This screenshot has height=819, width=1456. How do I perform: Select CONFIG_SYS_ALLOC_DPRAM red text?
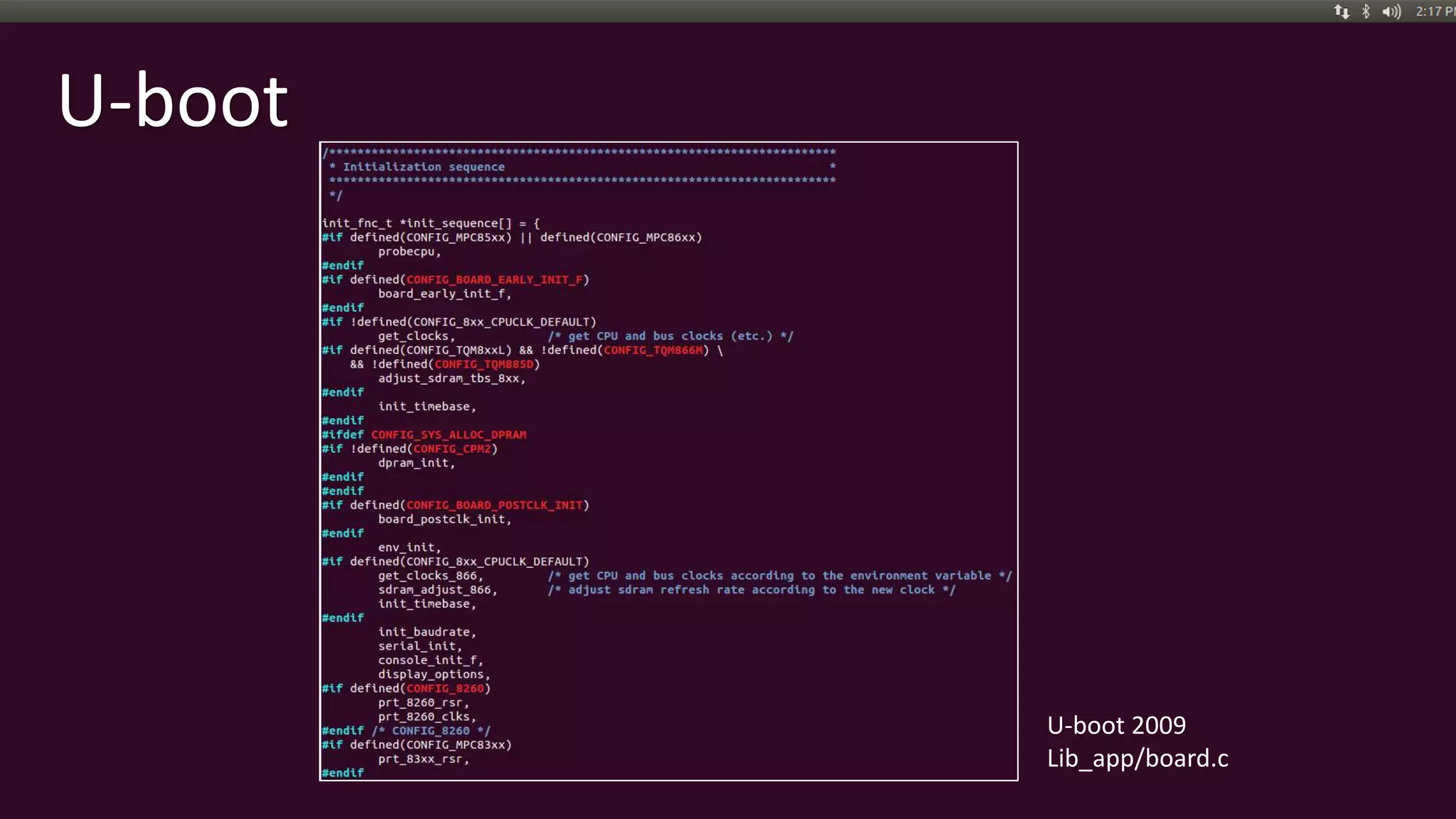(449, 434)
